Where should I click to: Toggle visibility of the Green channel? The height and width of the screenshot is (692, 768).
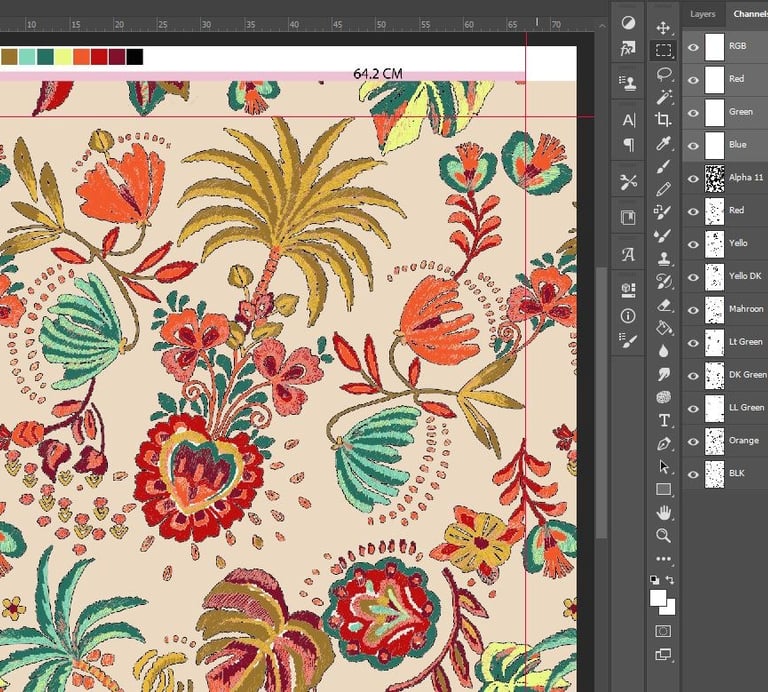click(x=693, y=113)
